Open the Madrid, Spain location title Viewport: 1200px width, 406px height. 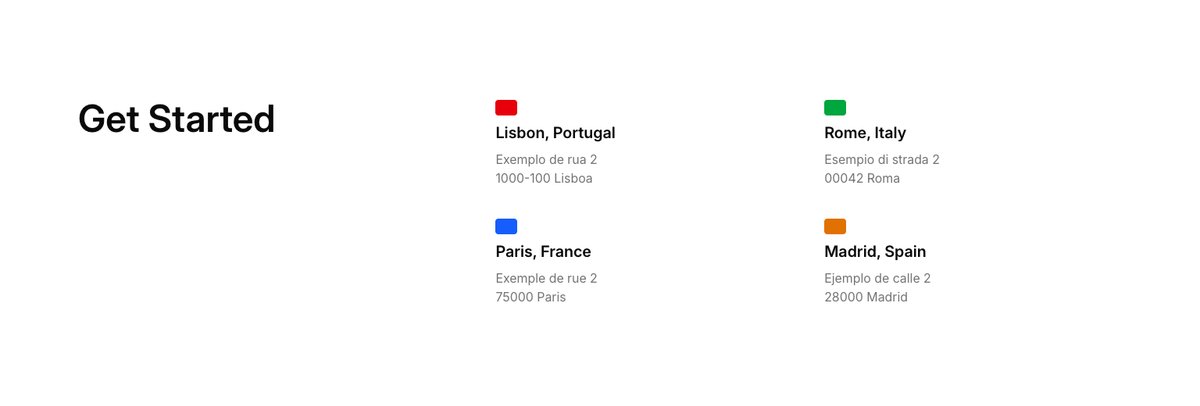click(875, 252)
